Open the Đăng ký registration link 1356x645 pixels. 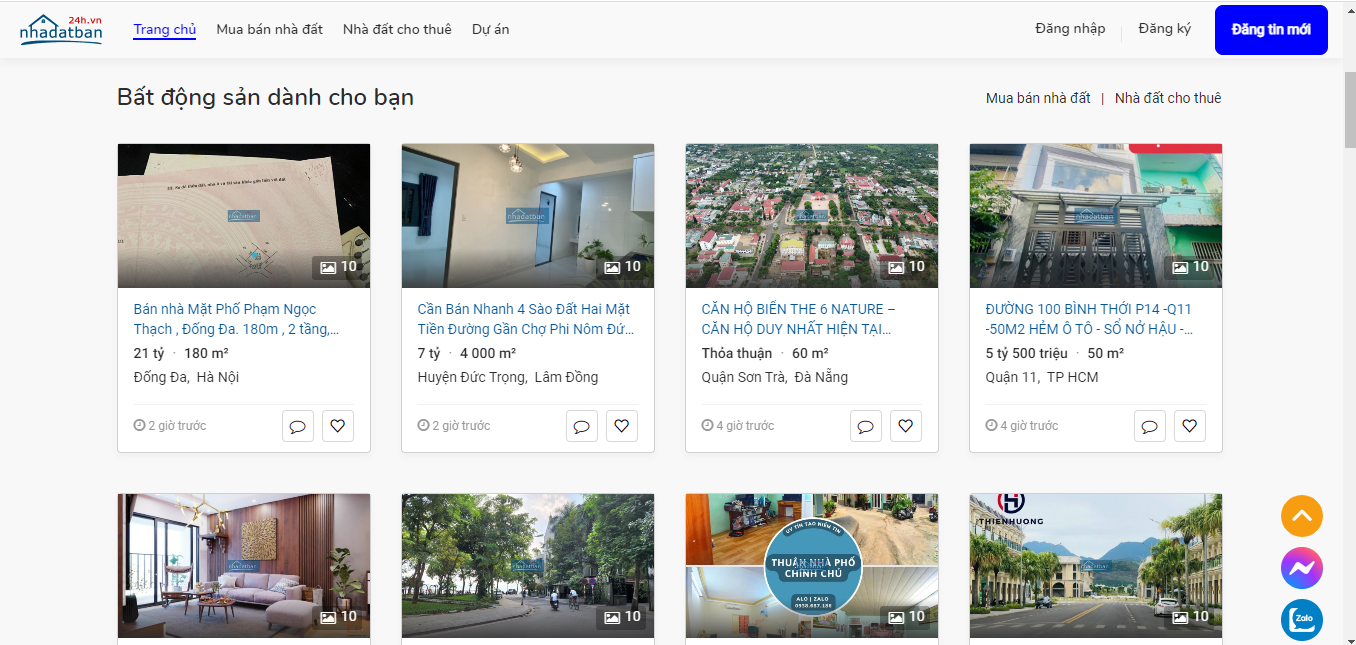(x=1164, y=28)
